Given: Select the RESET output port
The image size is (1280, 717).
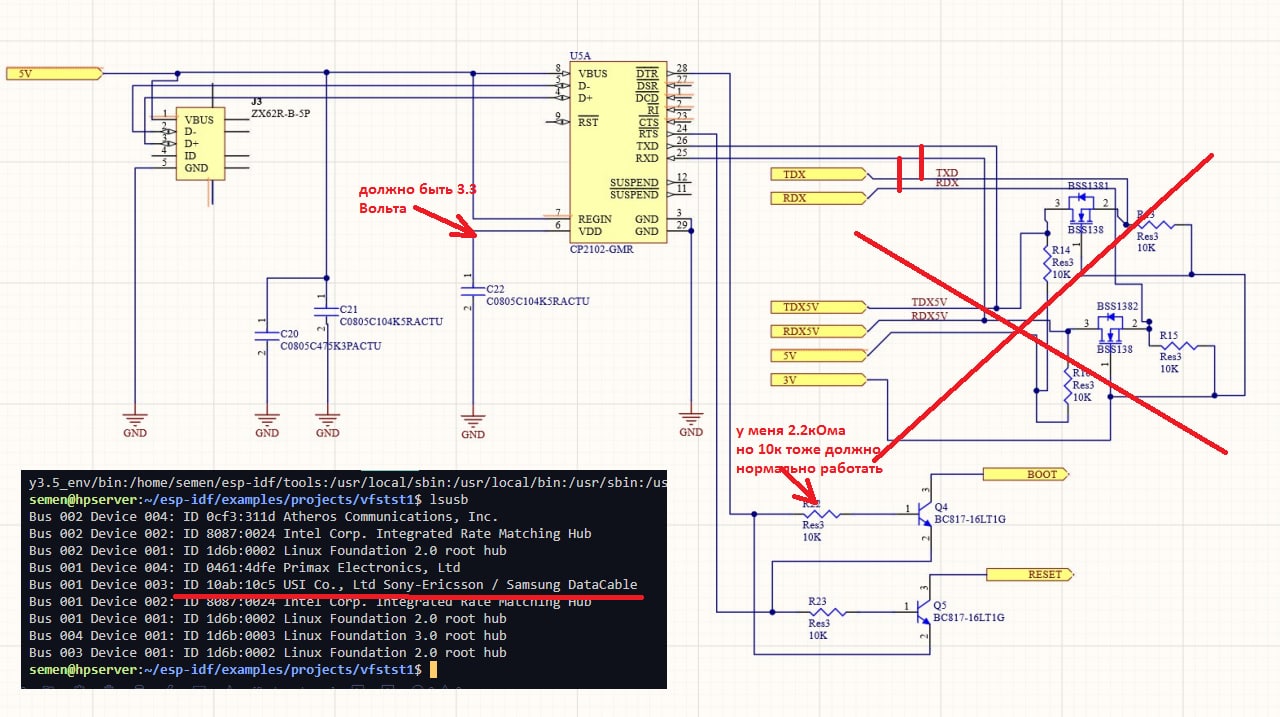Looking at the screenshot, I should tap(1031, 574).
